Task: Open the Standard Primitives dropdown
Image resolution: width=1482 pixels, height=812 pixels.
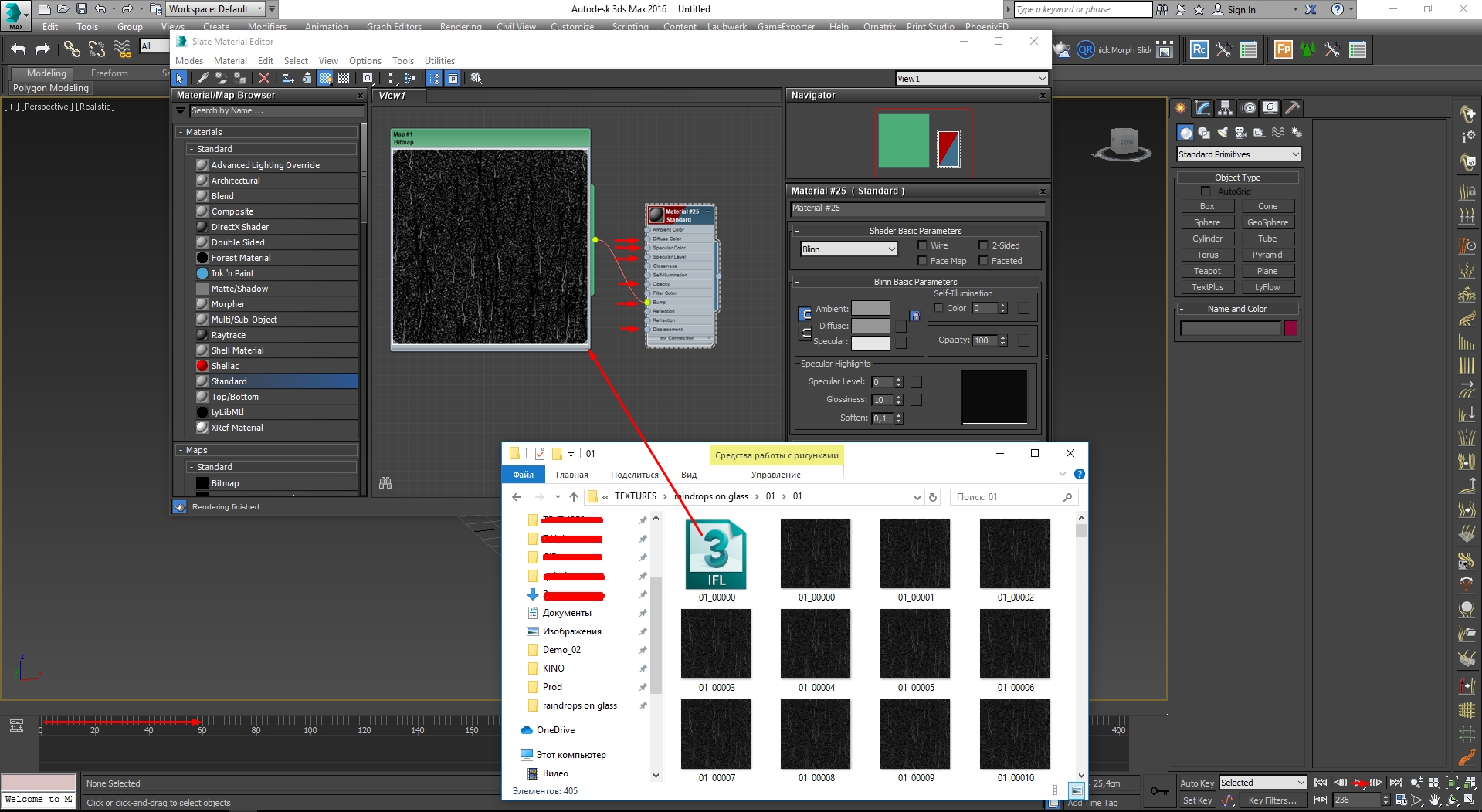Action: tap(1239, 154)
